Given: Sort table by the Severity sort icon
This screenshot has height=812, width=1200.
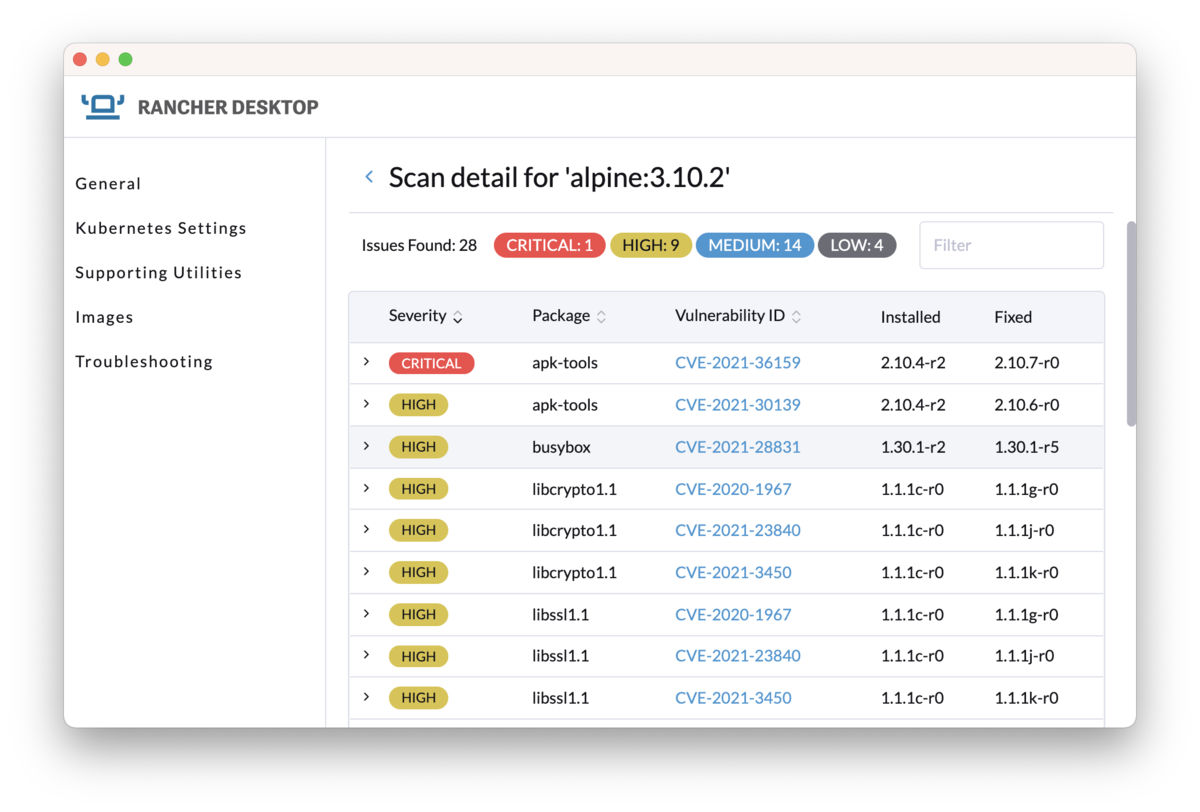Looking at the screenshot, I should [458, 317].
